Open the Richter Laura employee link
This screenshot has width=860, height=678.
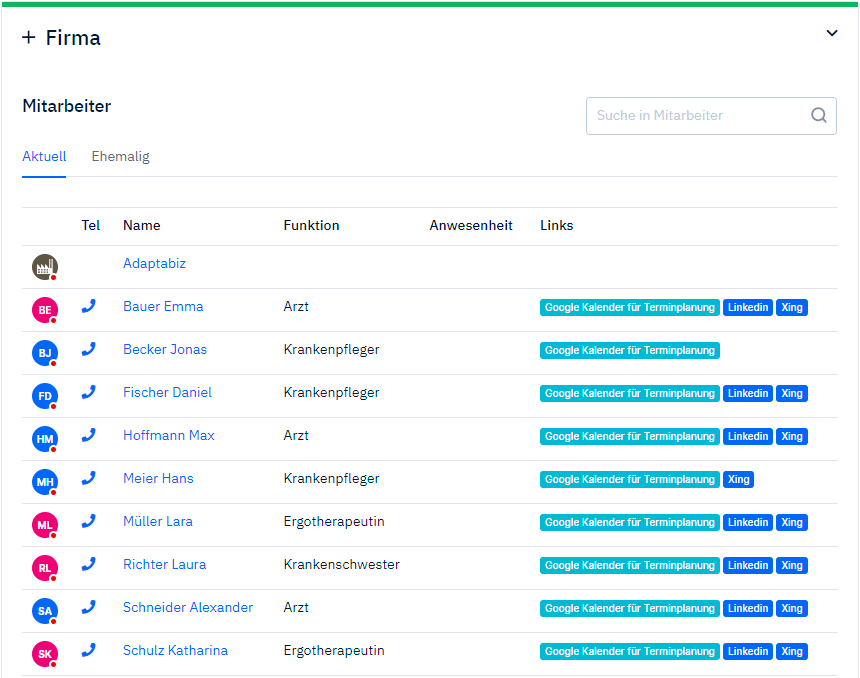pyautogui.click(x=164, y=565)
